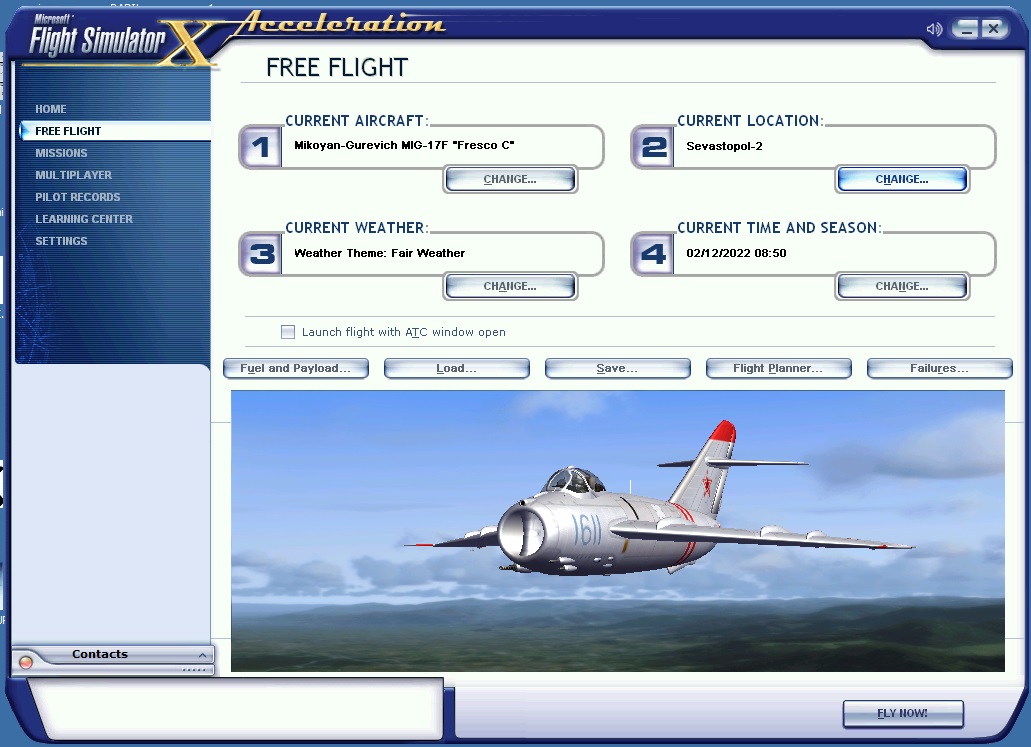Screen dimensions: 1031x747
Task: Open the LEARNING CENTER
Action: 84,219
